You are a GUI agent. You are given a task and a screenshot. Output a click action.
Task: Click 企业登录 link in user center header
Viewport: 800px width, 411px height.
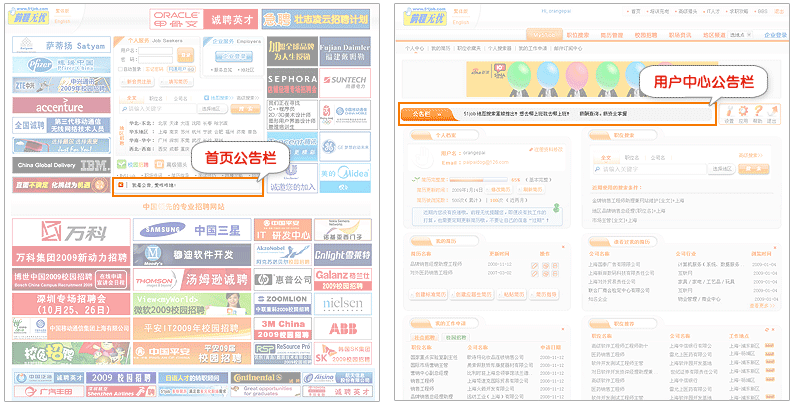tap(776, 35)
